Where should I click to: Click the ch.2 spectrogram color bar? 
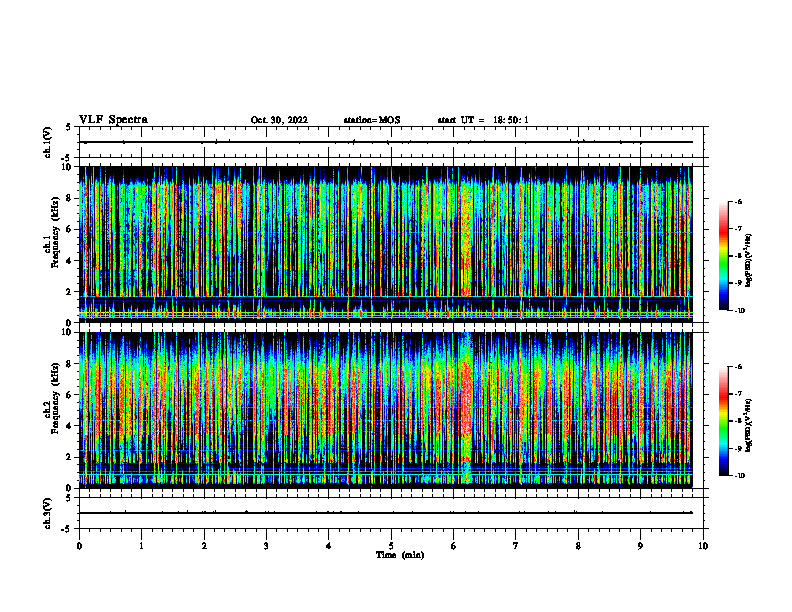723,421
